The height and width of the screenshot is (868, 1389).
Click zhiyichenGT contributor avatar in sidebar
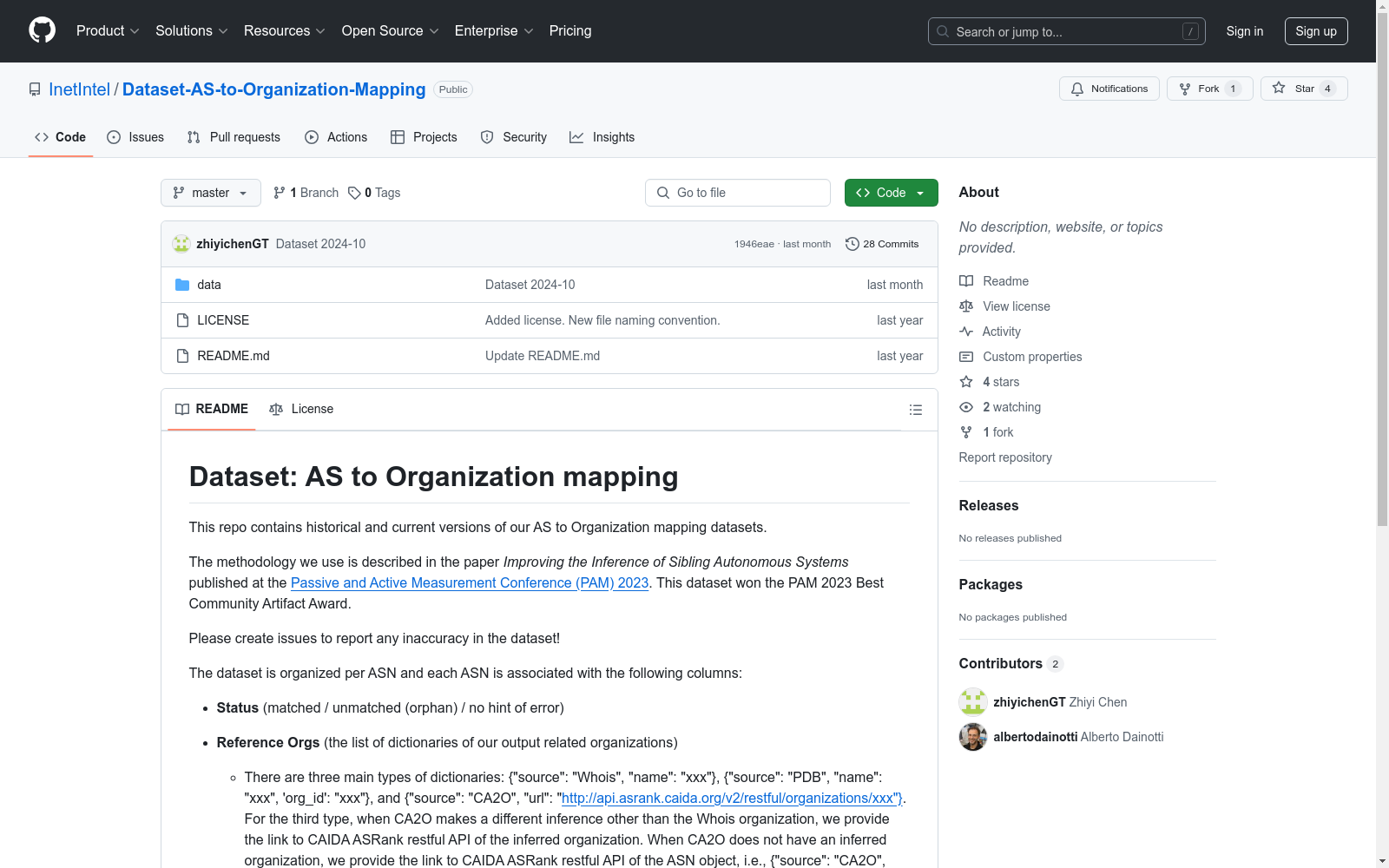point(973,702)
